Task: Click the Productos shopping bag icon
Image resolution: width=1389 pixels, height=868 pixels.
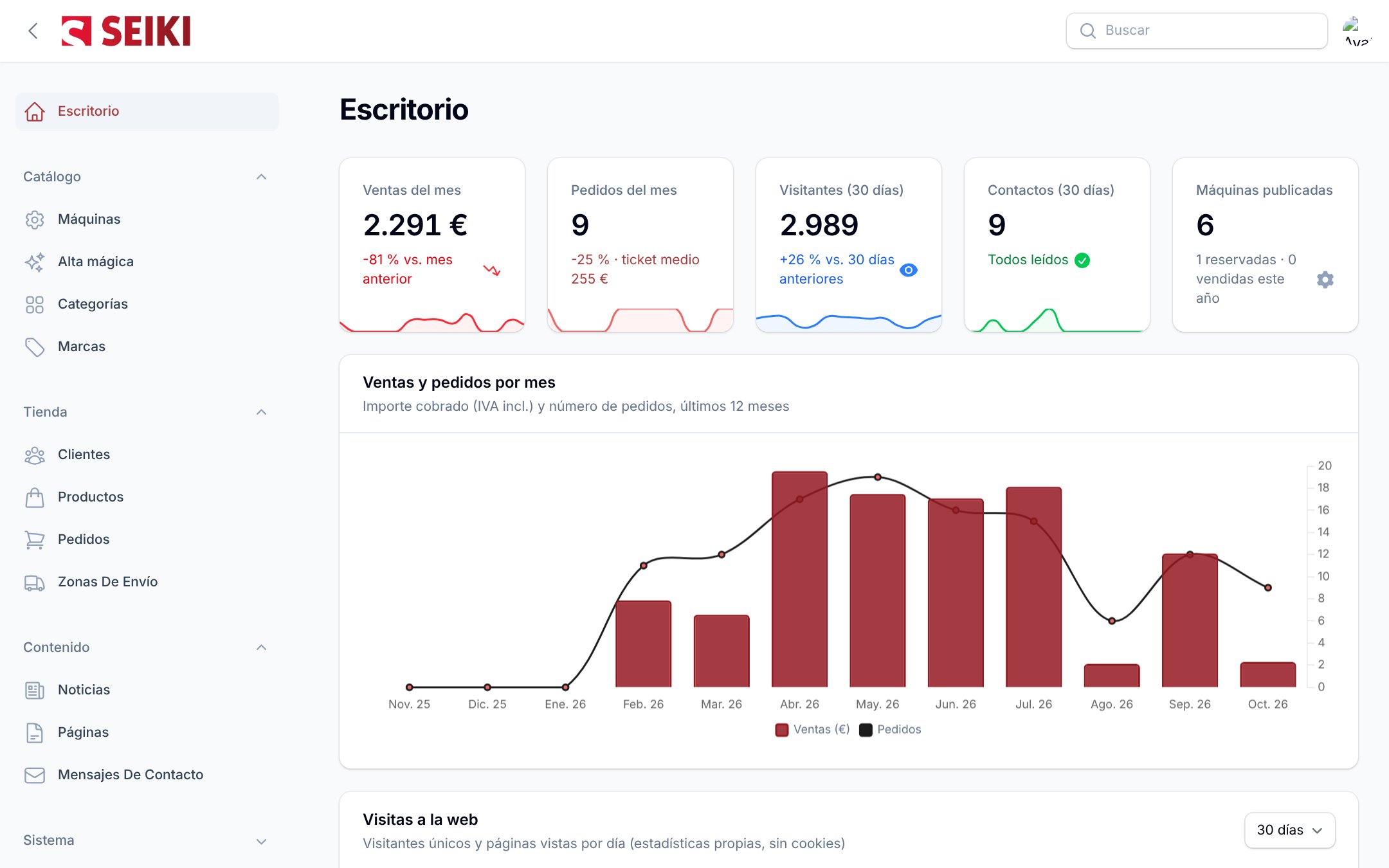Action: pos(35,497)
